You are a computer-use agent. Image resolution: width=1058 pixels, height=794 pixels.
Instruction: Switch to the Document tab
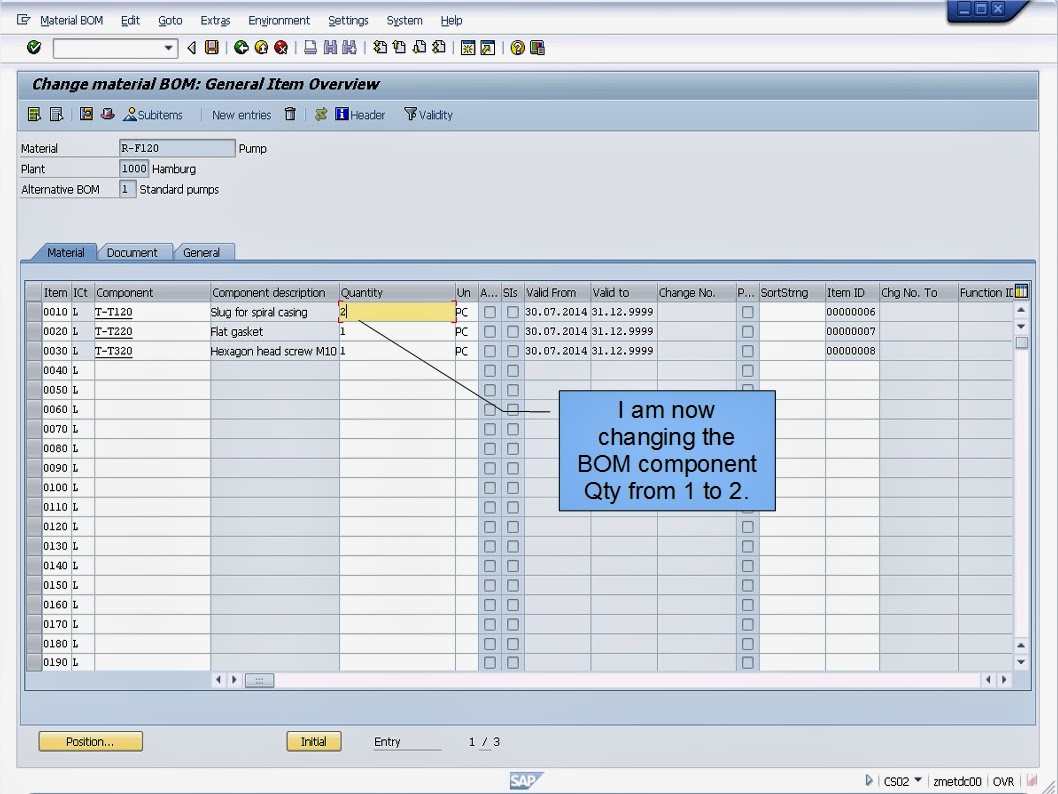[x=132, y=252]
